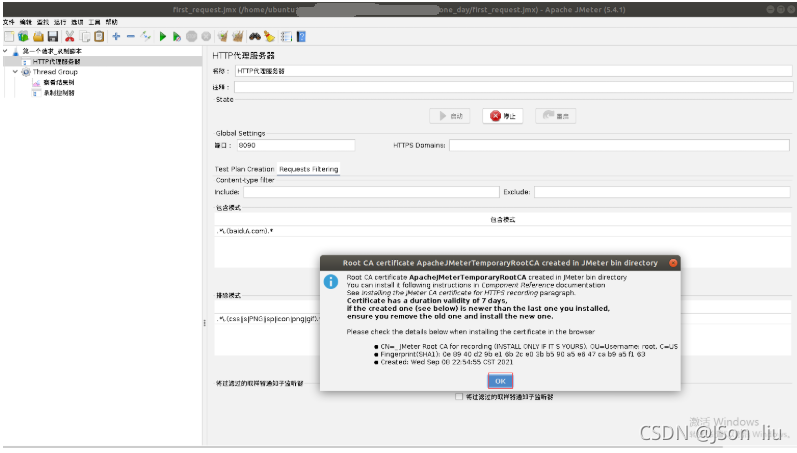Click the Open file folder icon
Screen dimensions: 797x453
(x=38, y=37)
